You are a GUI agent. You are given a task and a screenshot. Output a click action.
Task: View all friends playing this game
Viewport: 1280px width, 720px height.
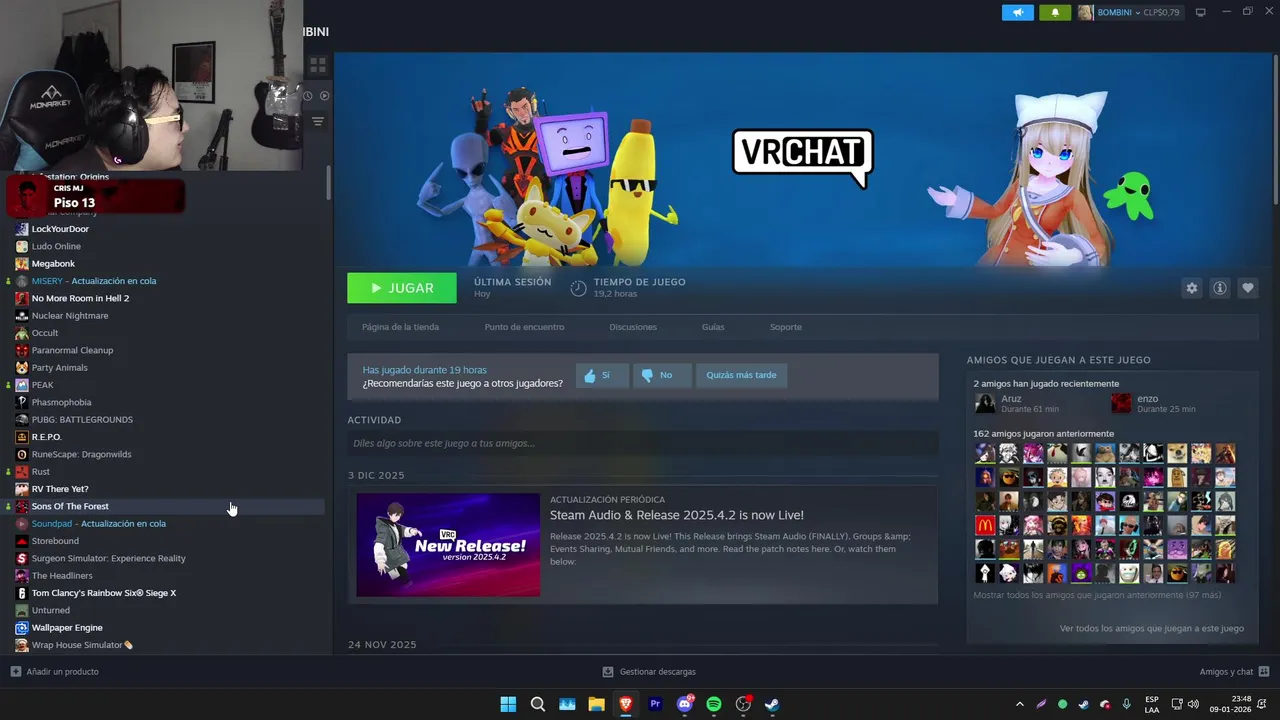point(1152,628)
